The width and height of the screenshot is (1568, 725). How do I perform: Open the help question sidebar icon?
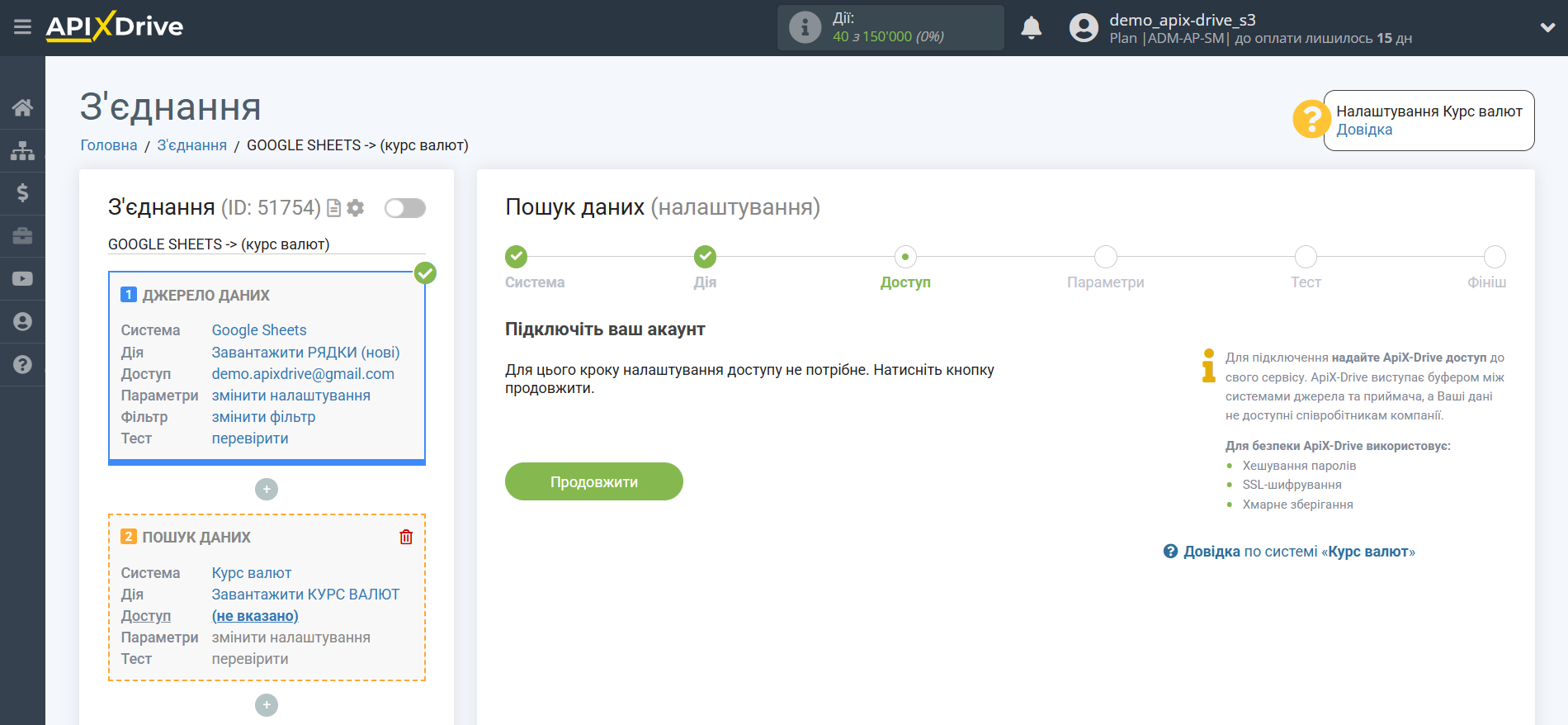(22, 365)
